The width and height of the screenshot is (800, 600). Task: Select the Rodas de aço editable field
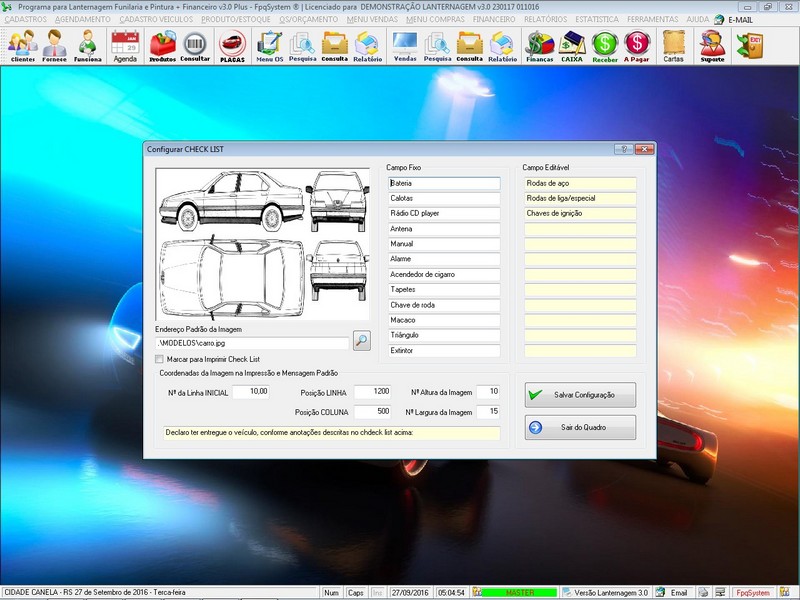pyautogui.click(x=579, y=184)
